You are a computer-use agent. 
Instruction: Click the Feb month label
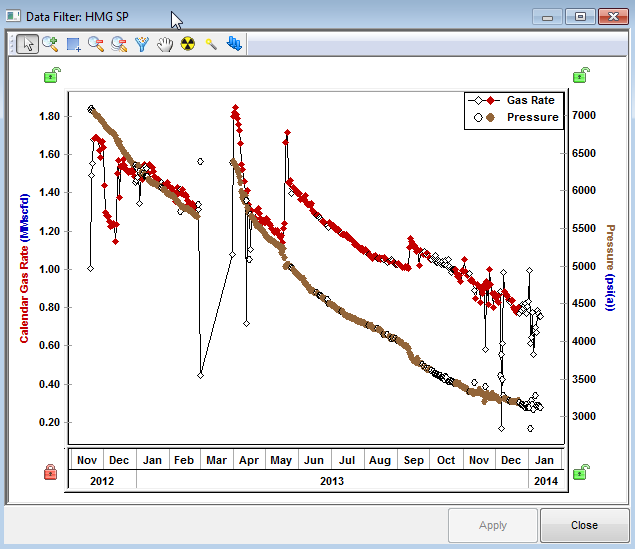click(184, 460)
